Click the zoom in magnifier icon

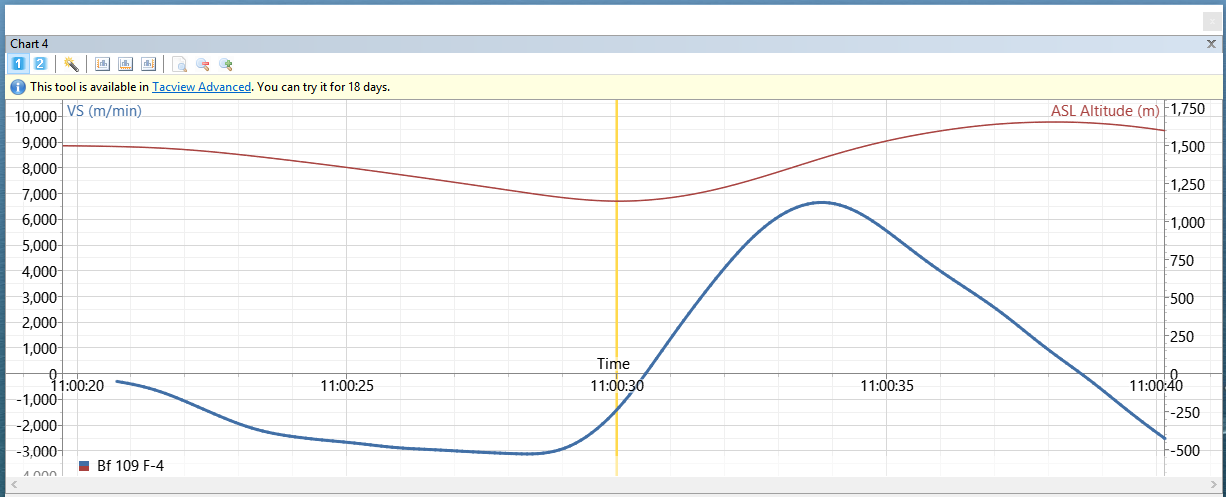pos(226,64)
